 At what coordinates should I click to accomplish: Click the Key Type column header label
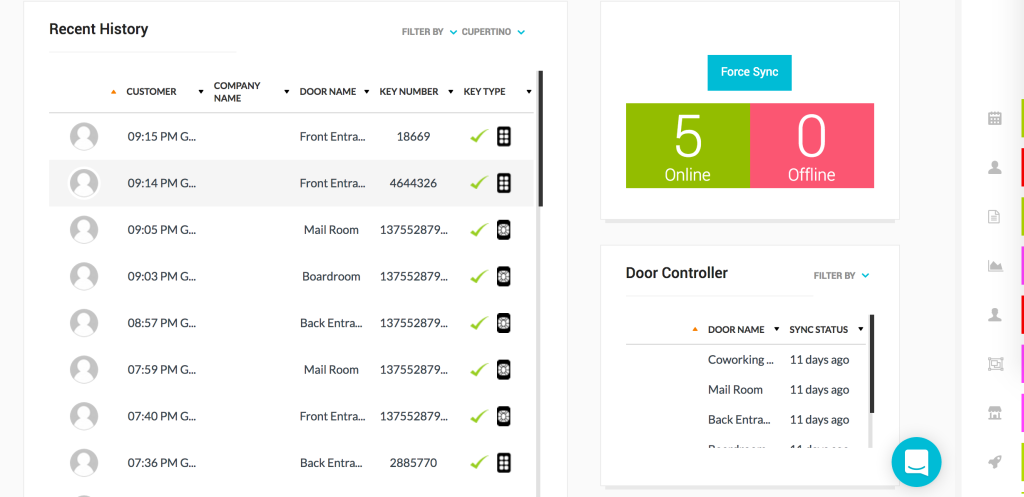click(485, 92)
